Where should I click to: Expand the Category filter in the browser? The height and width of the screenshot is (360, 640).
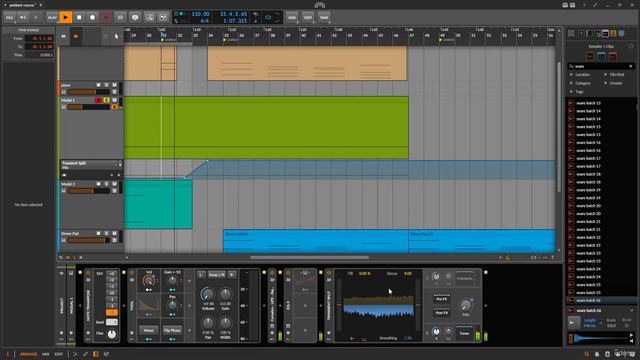[x=583, y=83]
